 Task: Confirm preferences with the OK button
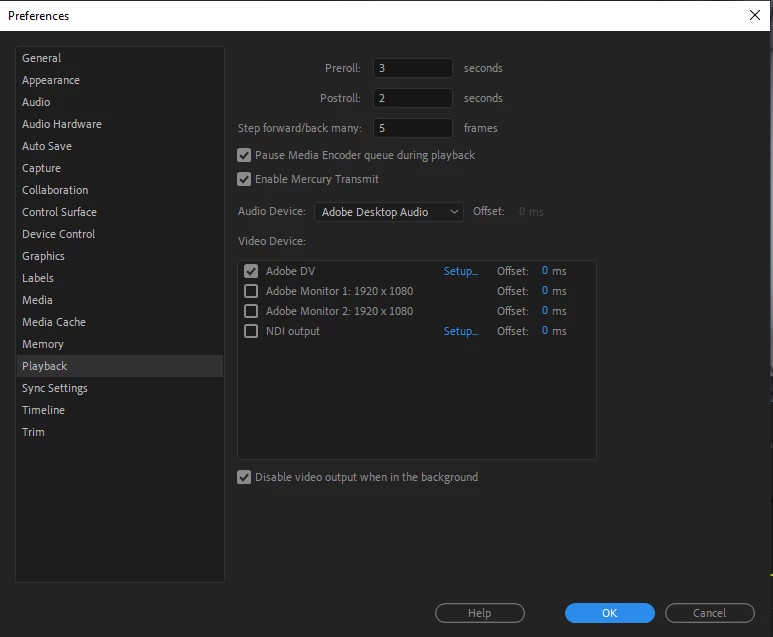[x=610, y=613]
